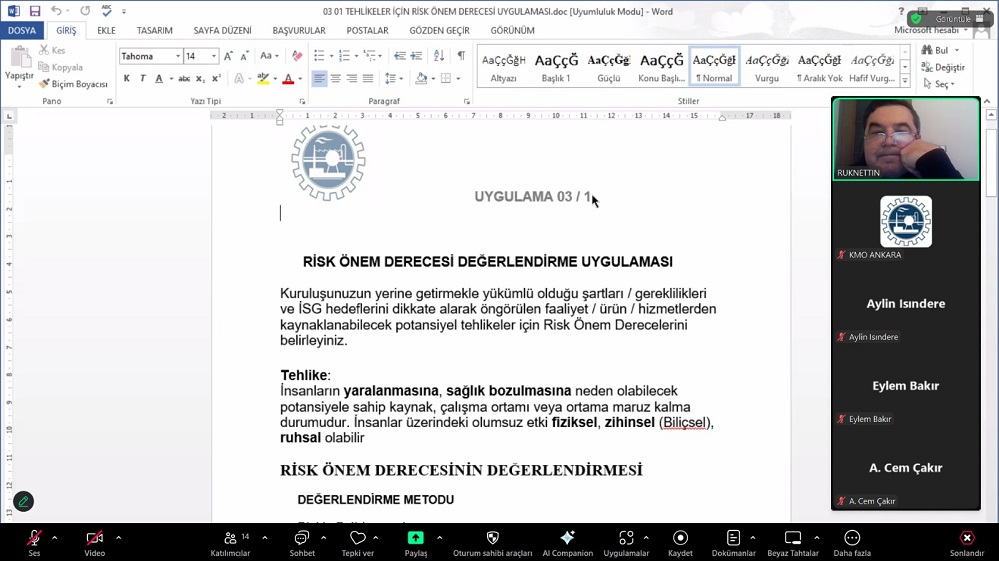This screenshot has width=999, height=561.
Task: Expand line spacing dropdown
Action: [401, 78]
